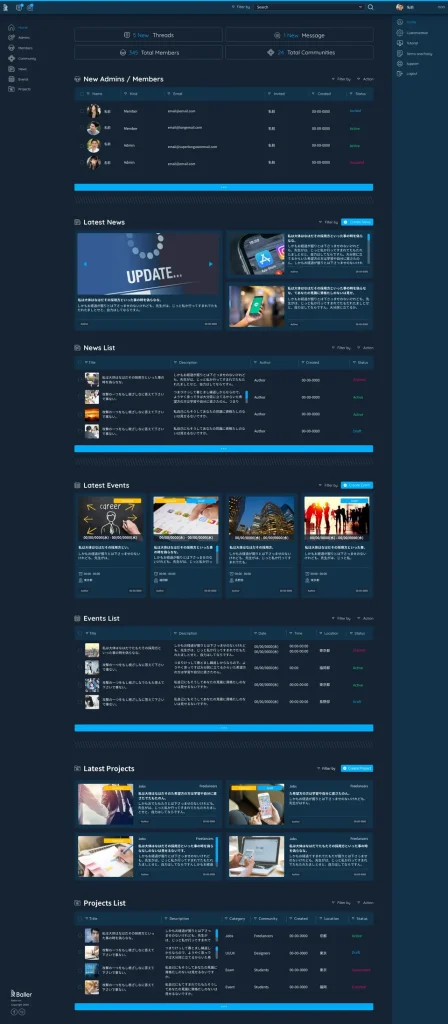
Task: Check Projects List row with category Jobs
Action: (80, 936)
